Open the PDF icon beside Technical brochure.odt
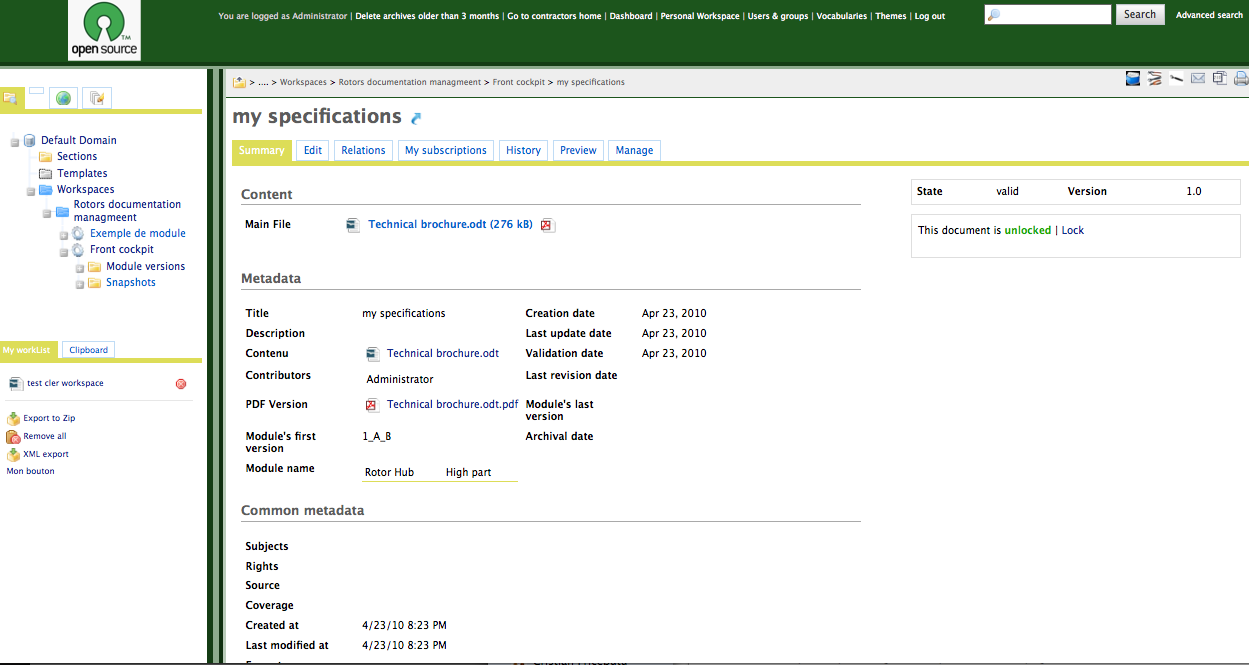The width and height of the screenshot is (1249, 665). point(546,225)
